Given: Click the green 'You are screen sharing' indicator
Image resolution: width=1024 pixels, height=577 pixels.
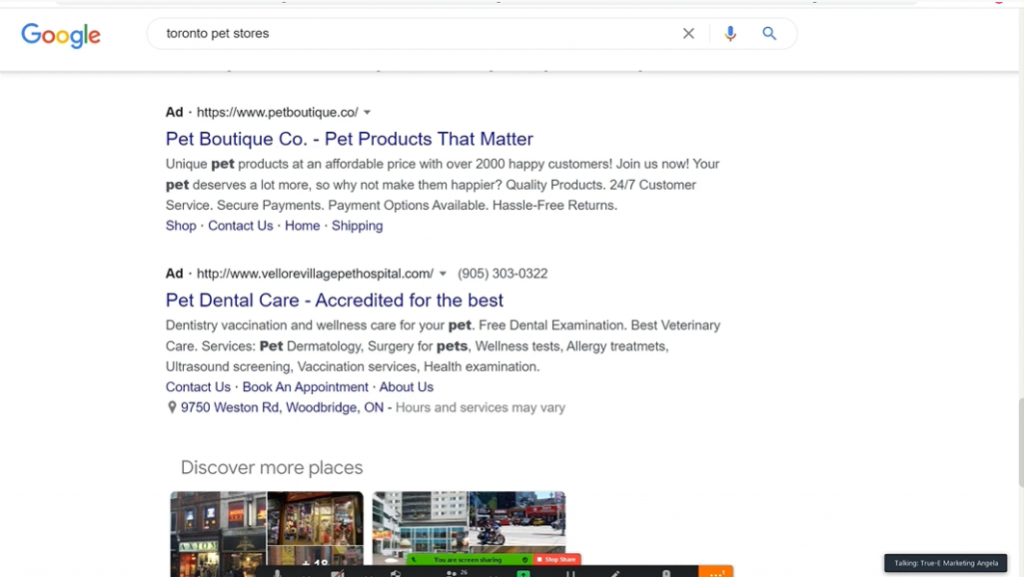Looking at the screenshot, I should (467, 560).
